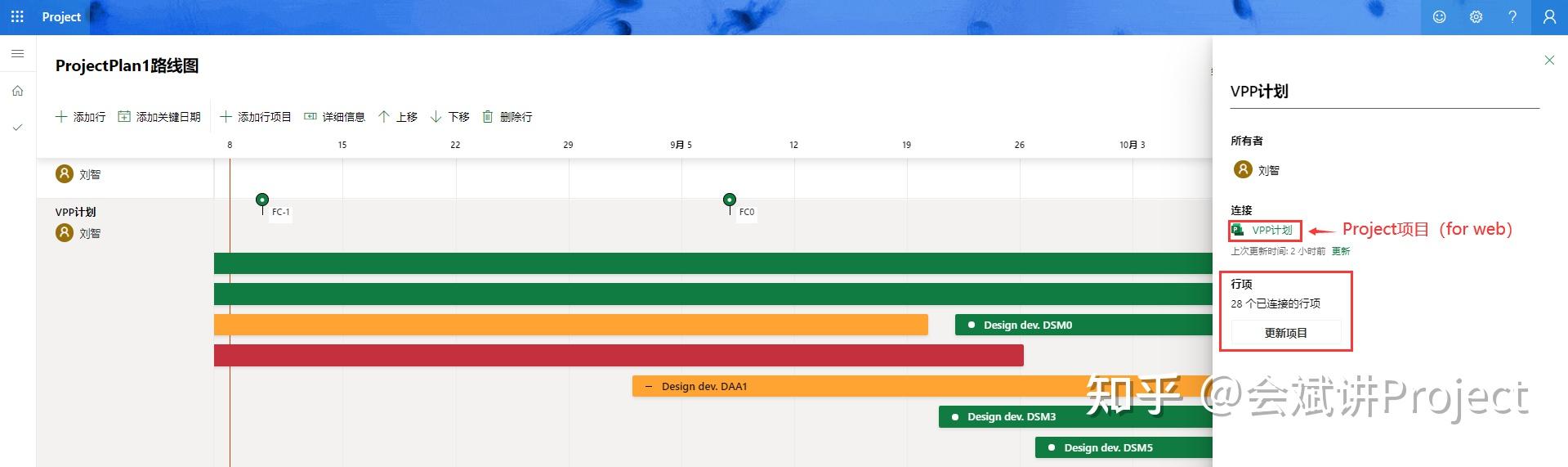Image resolution: width=1568 pixels, height=467 pixels.
Task: Close the VPP计划 details panel
Action: 1549,60
